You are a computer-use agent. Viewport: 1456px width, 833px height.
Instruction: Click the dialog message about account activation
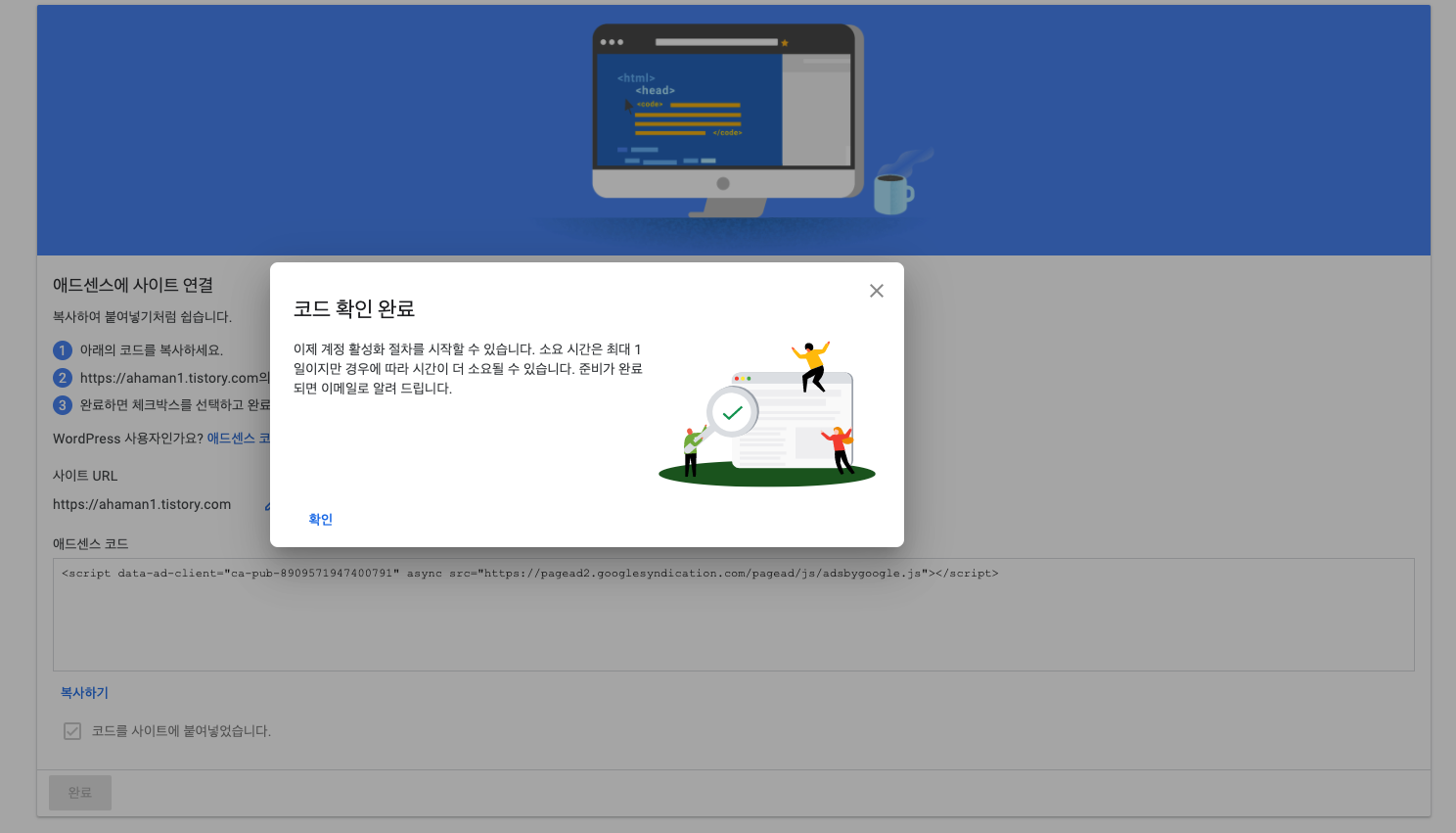[x=468, y=369]
